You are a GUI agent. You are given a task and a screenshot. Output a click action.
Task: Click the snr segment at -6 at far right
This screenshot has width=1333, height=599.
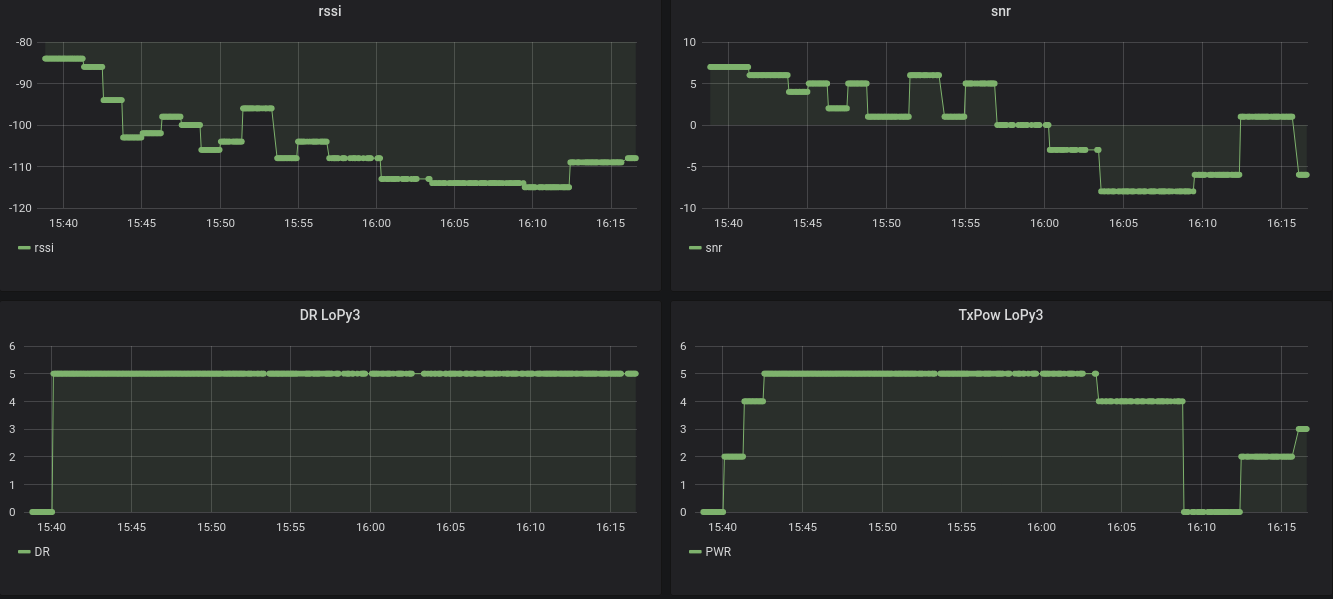1302,175
